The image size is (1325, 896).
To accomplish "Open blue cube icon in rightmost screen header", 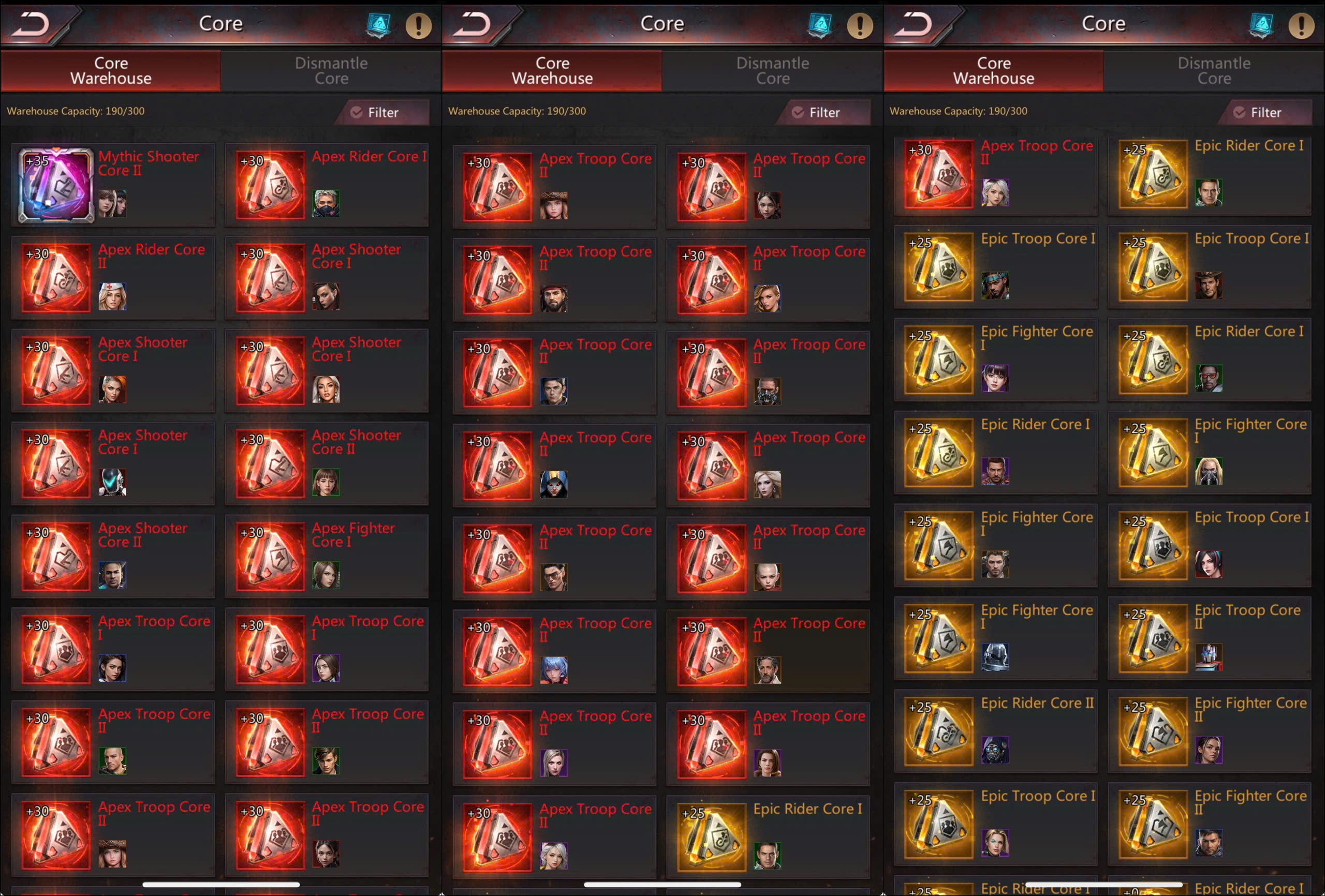I will tap(1261, 25).
